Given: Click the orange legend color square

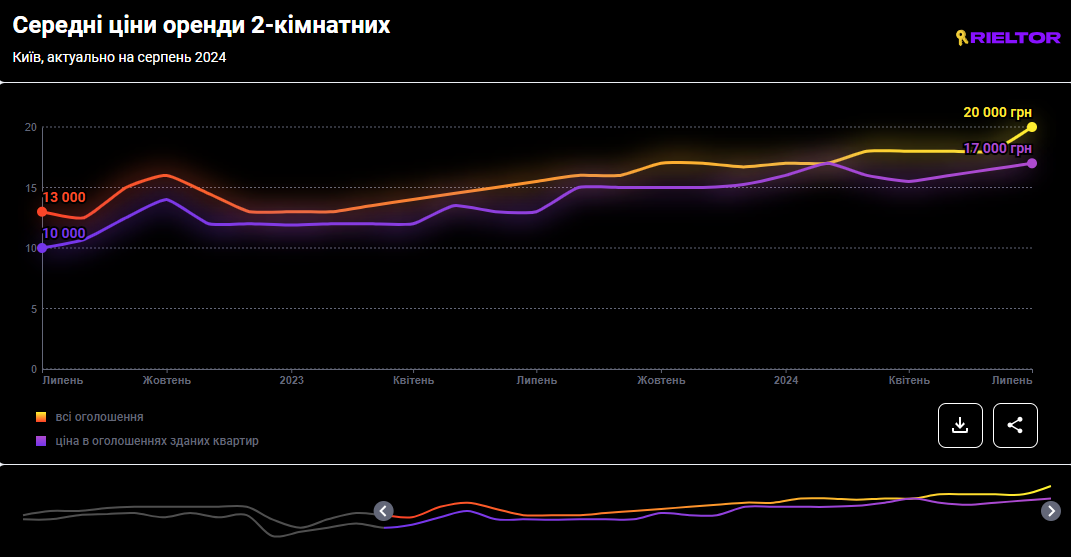Looking at the screenshot, I should pos(41,417).
